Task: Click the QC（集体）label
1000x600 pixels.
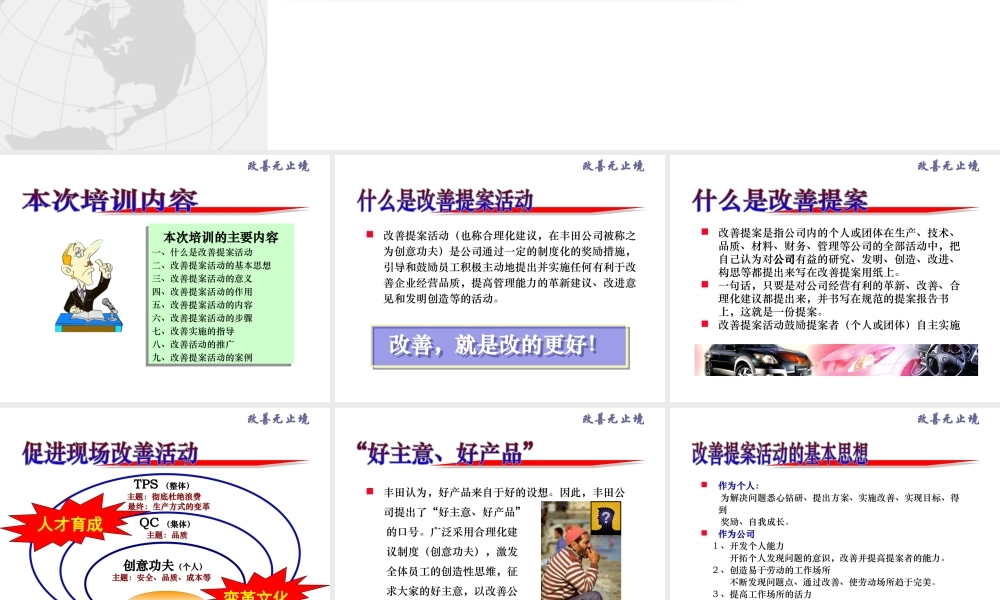Action: click(165, 523)
